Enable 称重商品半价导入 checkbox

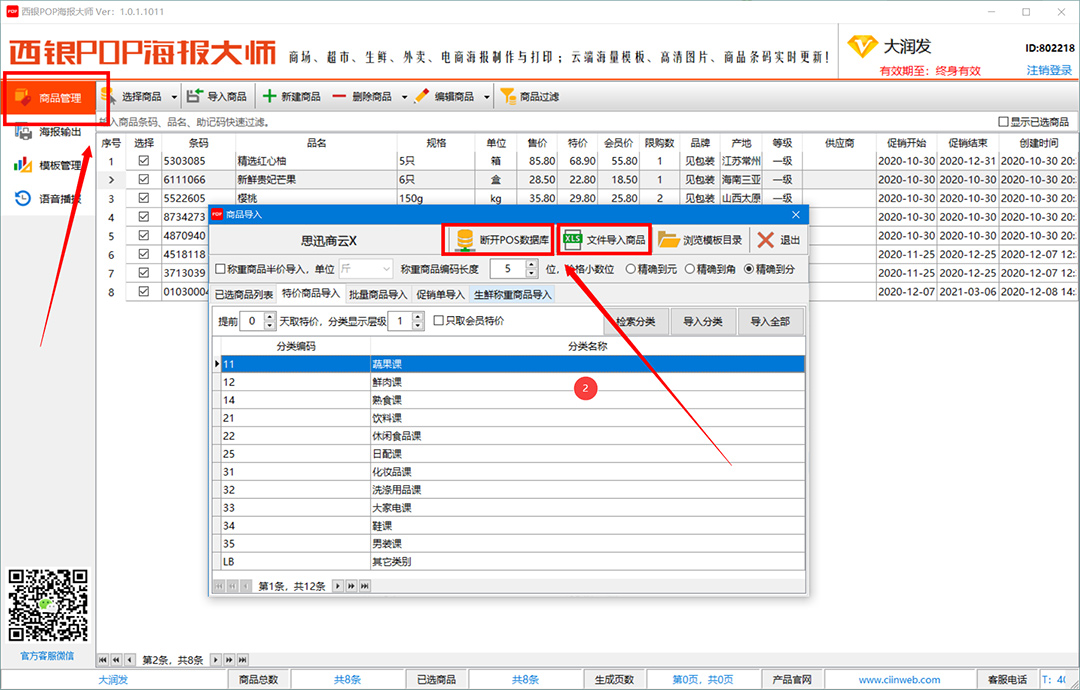tap(221, 269)
